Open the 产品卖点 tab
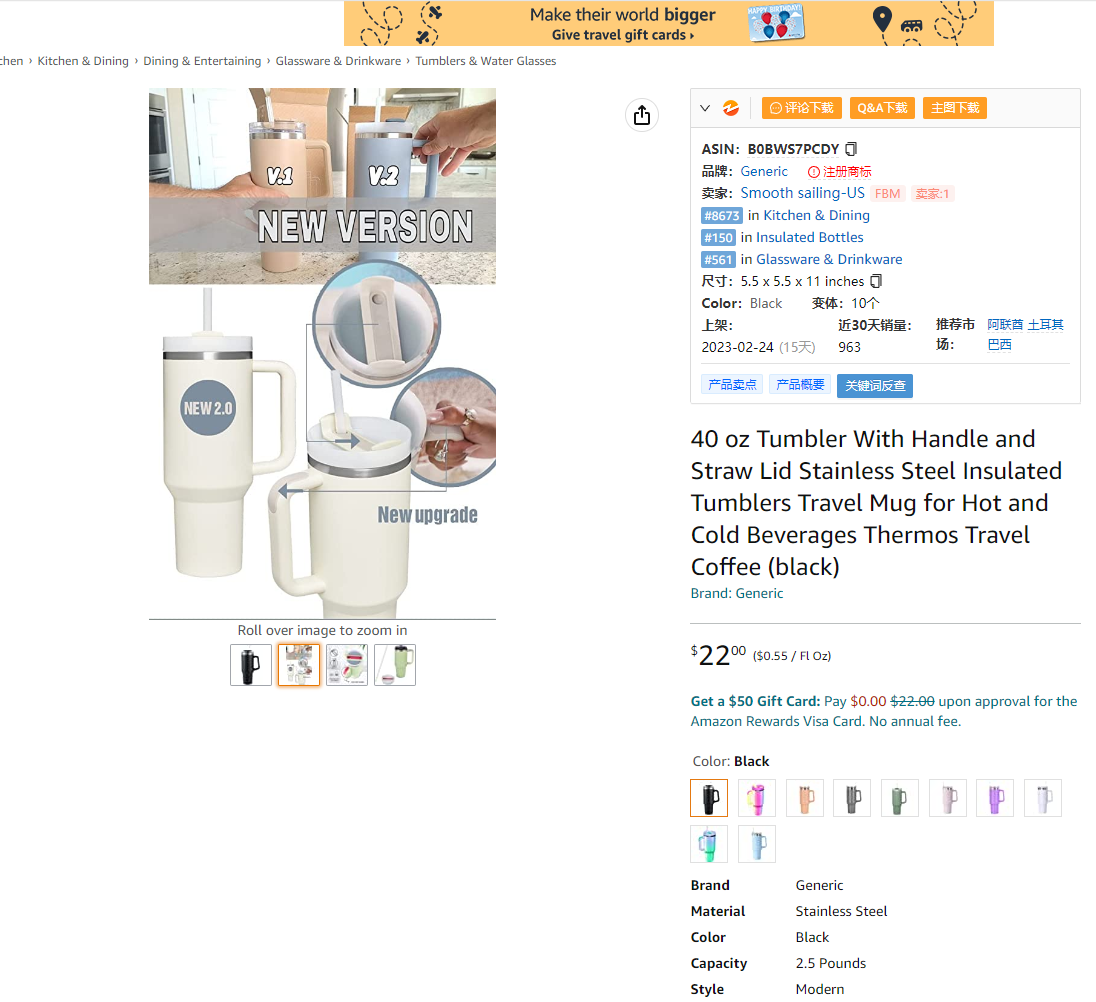 (732, 384)
